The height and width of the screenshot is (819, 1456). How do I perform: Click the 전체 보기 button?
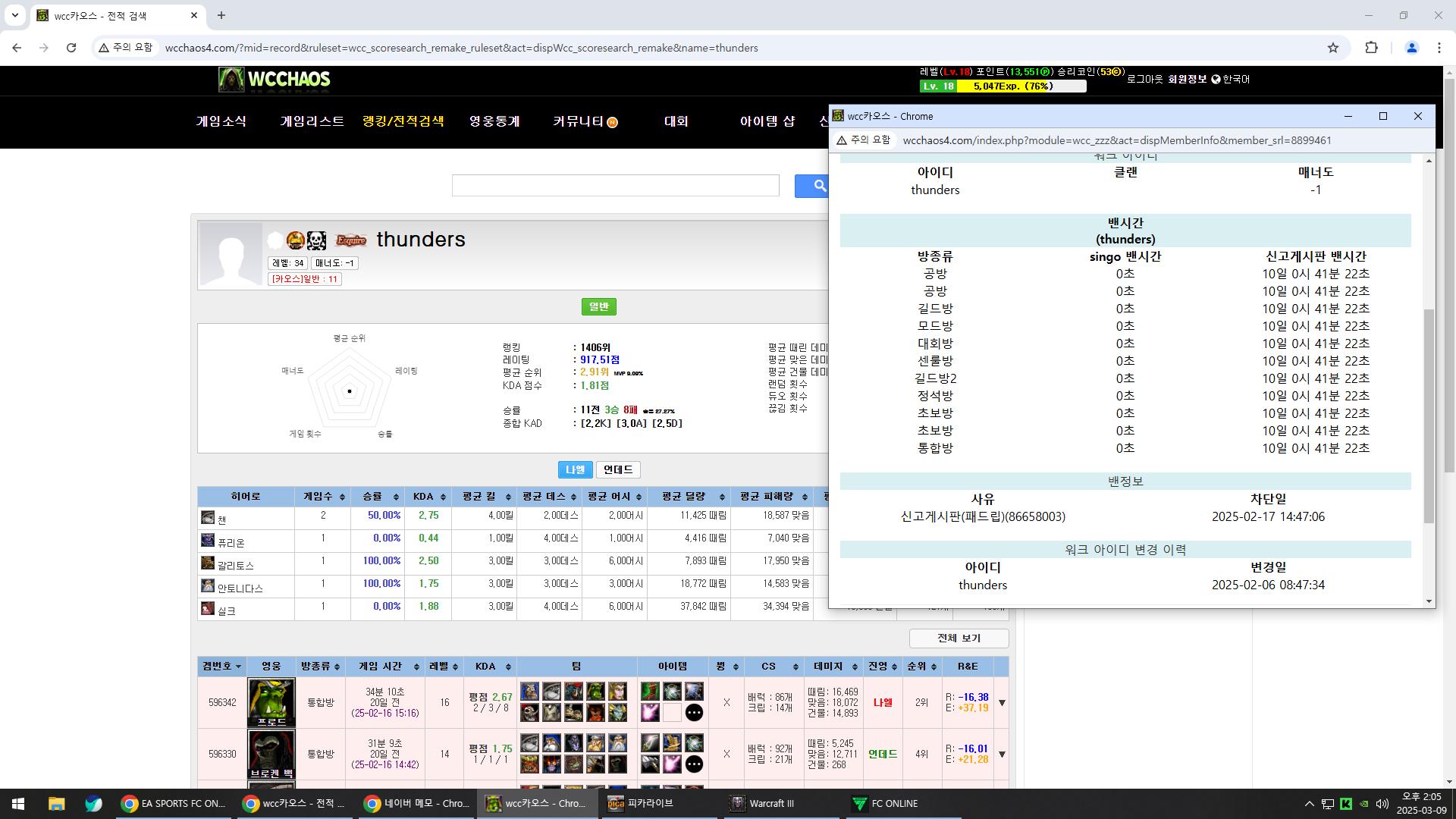pos(959,639)
